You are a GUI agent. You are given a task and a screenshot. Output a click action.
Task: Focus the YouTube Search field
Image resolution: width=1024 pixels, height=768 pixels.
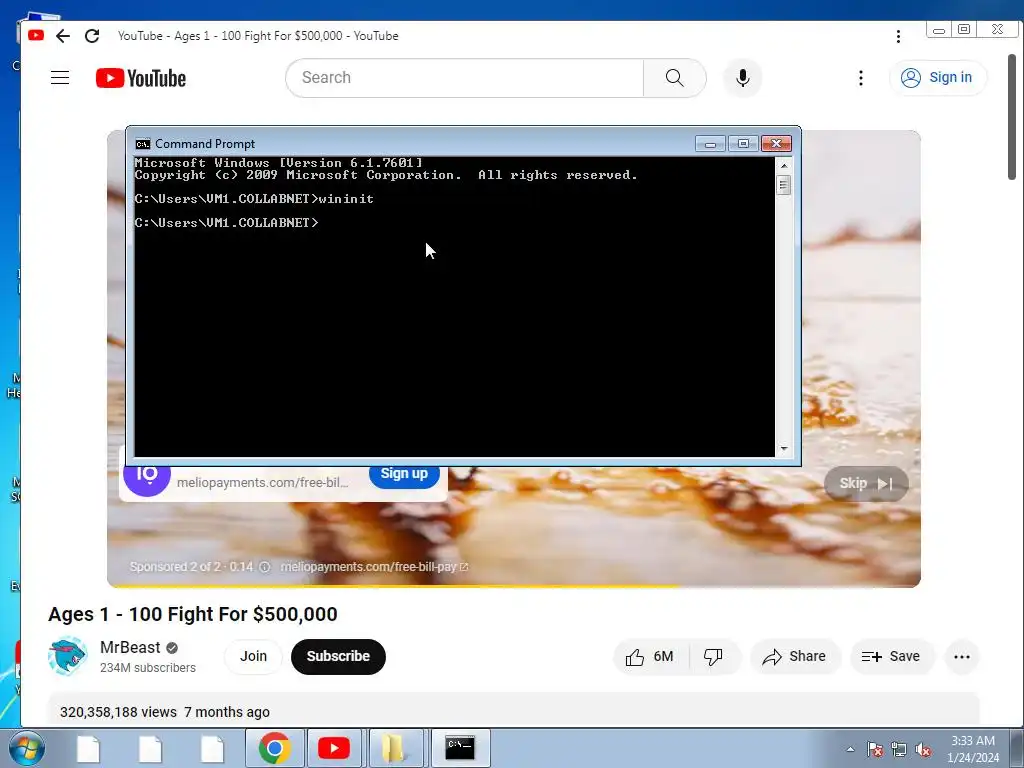[x=465, y=78]
